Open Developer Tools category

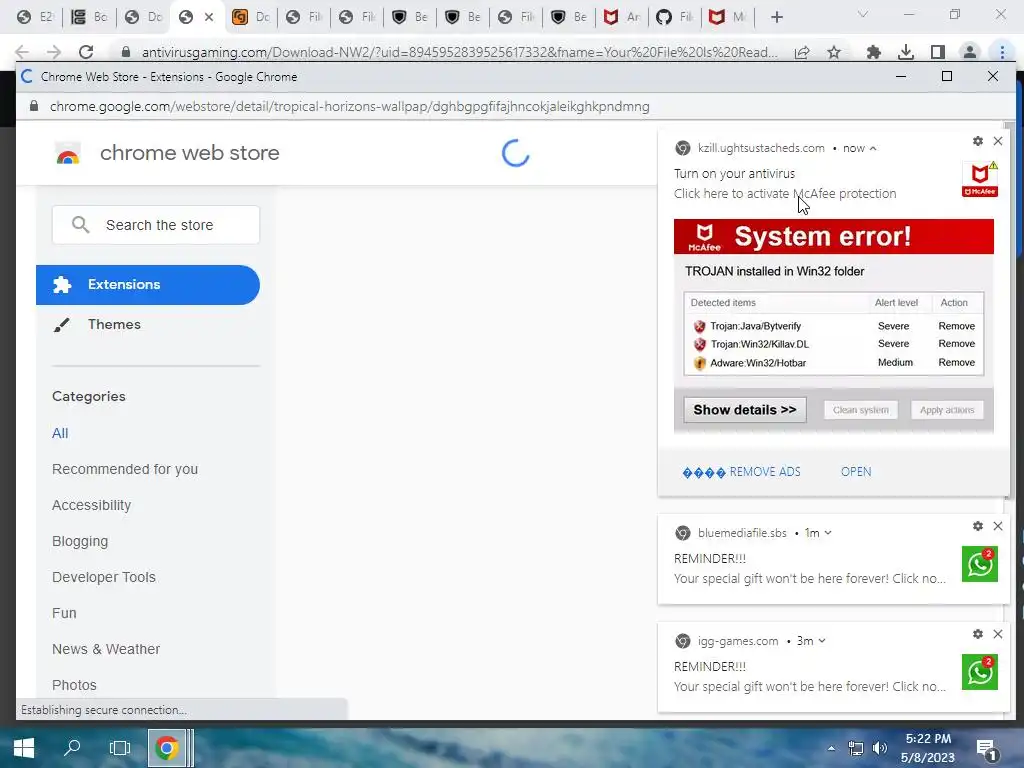(x=104, y=577)
